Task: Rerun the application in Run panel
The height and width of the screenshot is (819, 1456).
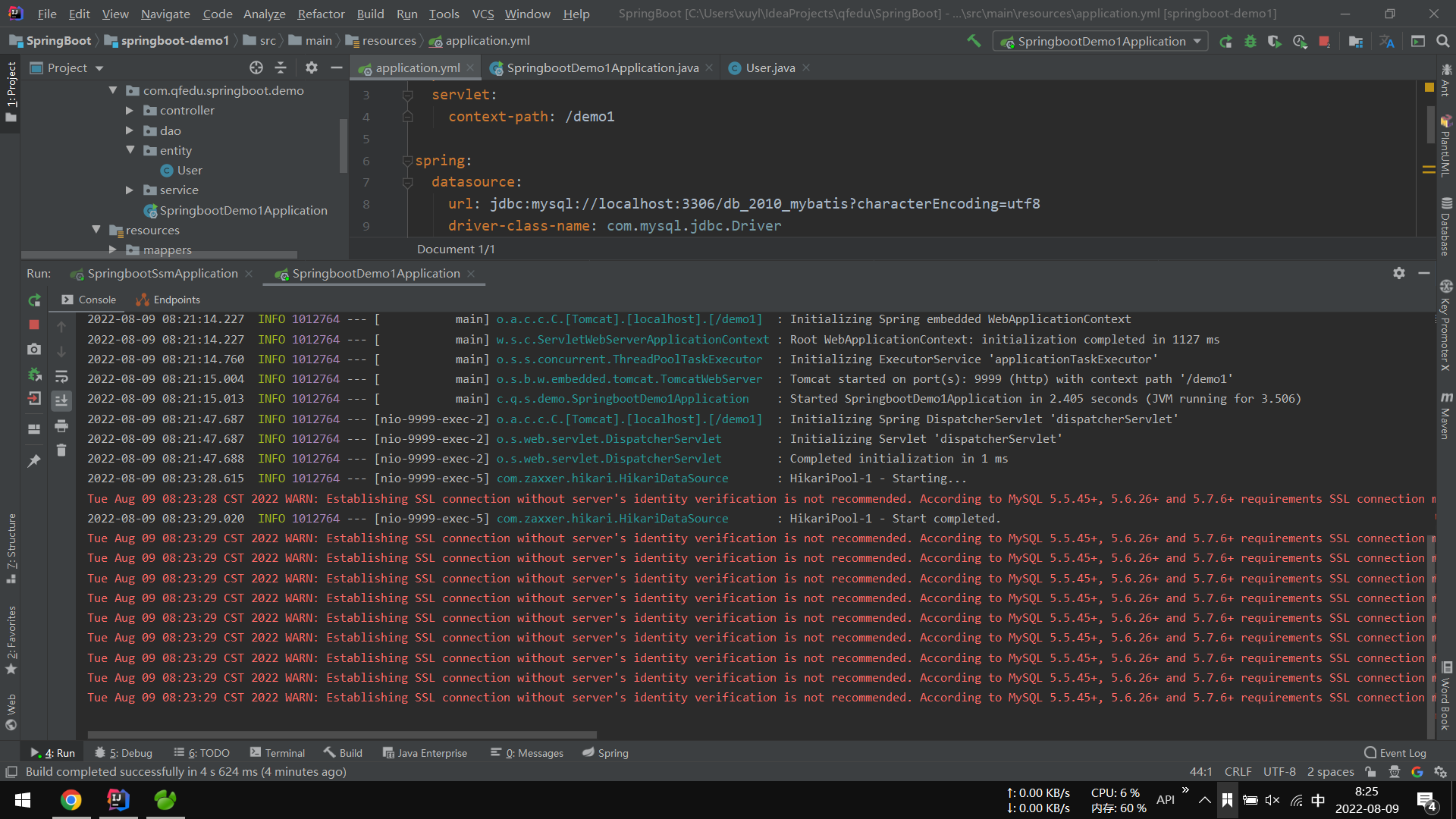Action: point(34,300)
